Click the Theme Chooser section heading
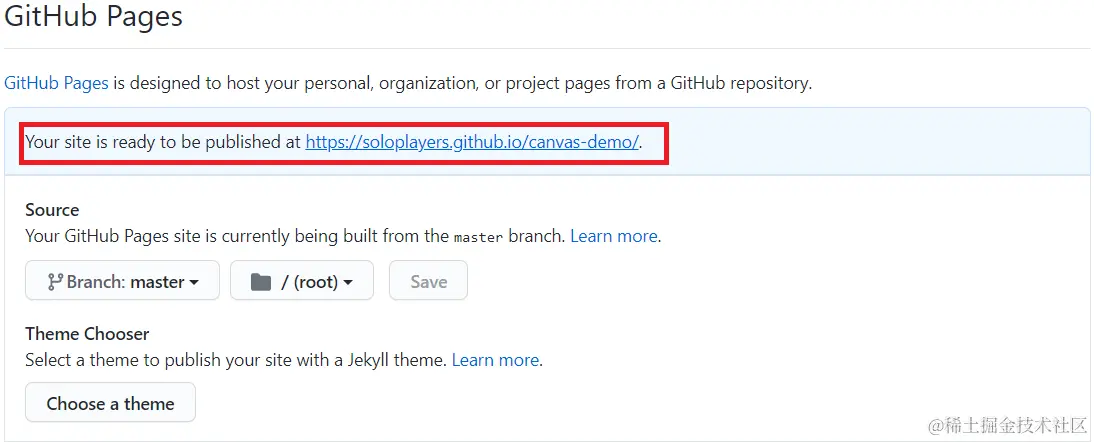The width and height of the screenshot is (1094, 442). (87, 333)
